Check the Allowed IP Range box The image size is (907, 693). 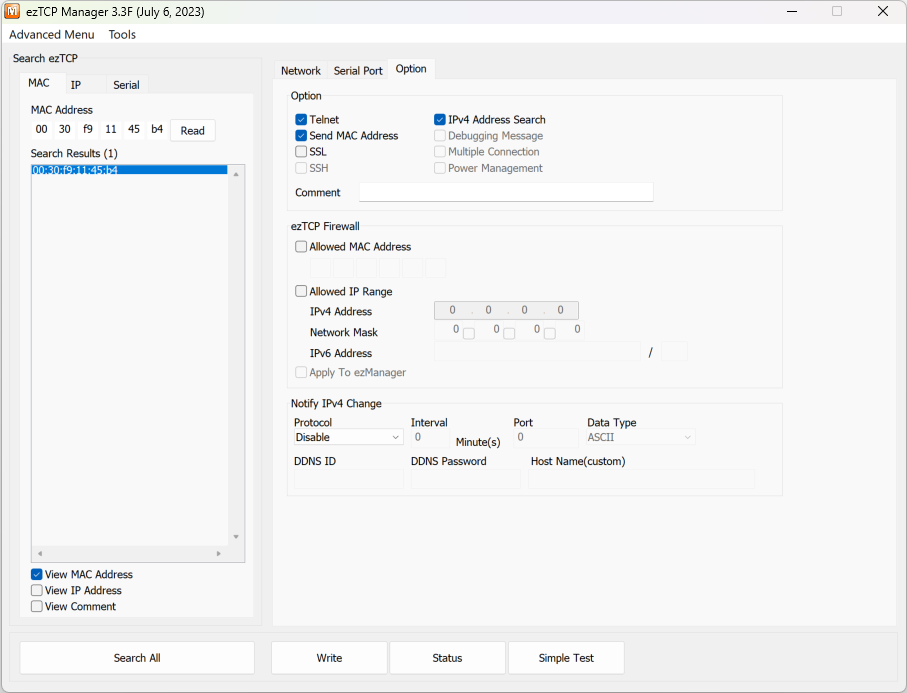[301, 292]
